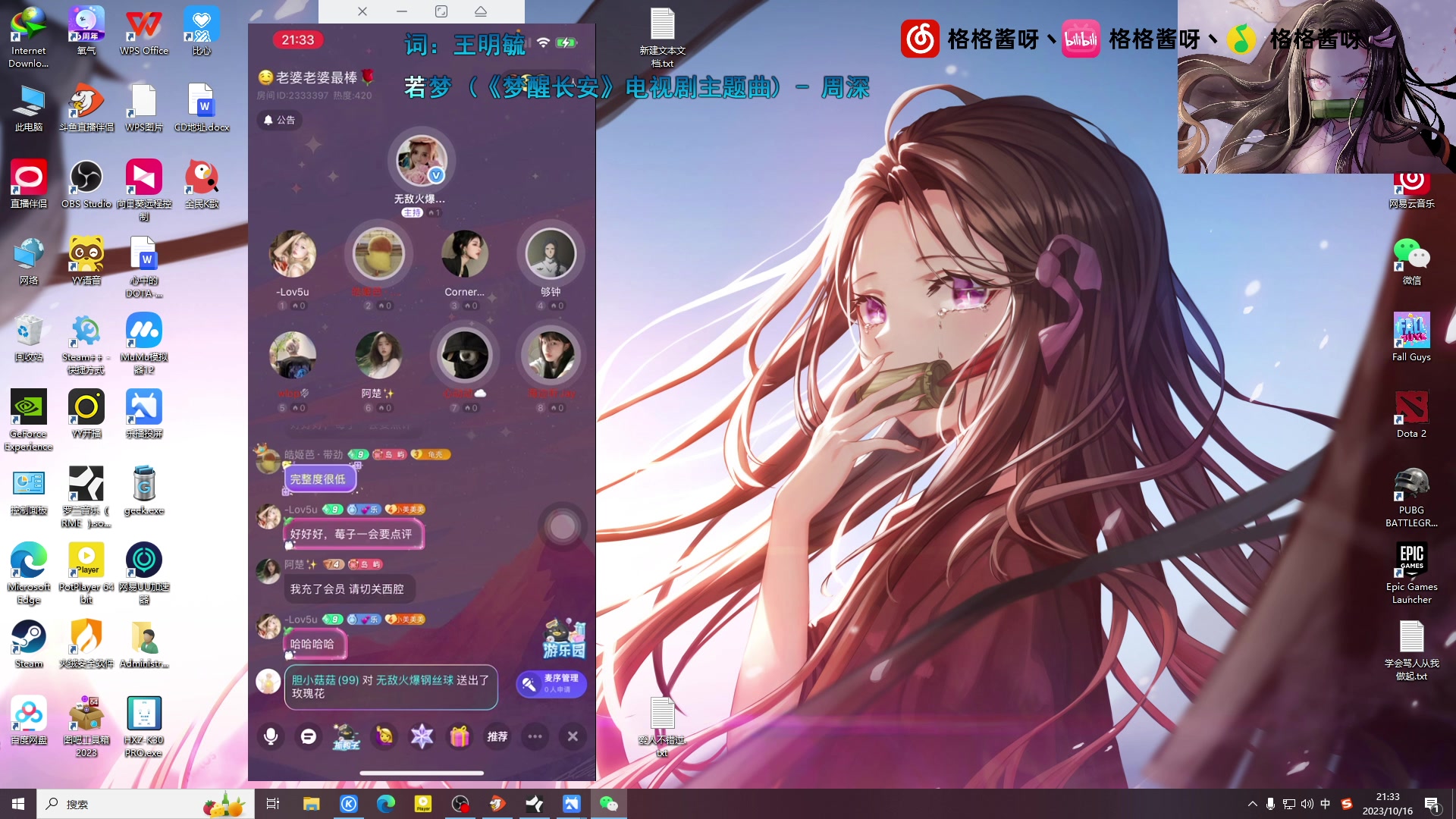Open 微信 desktop icon

(x=1411, y=261)
